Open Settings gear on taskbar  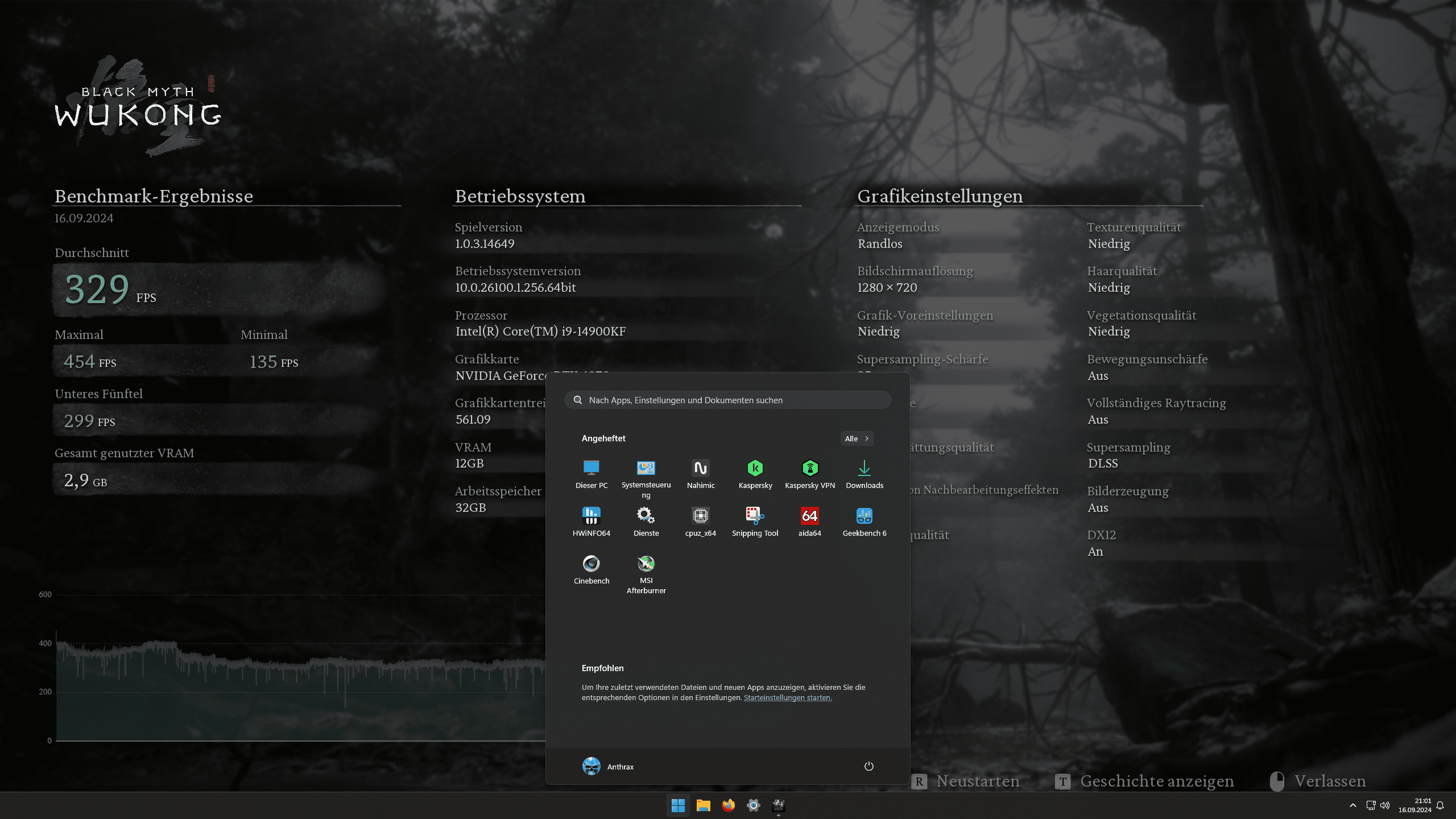[753, 805]
